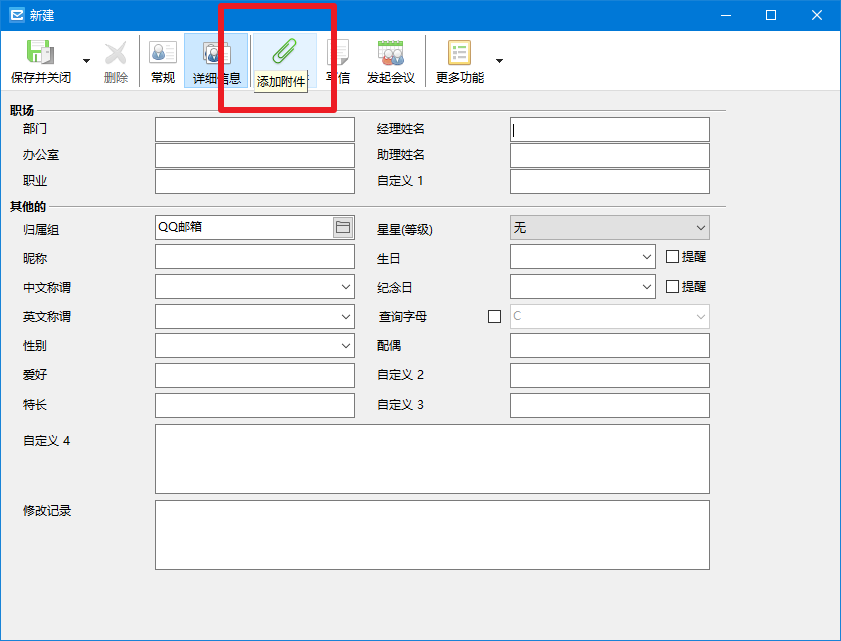The image size is (841, 641).
Task: Click the 写信 compose mail icon
Action: tap(338, 53)
